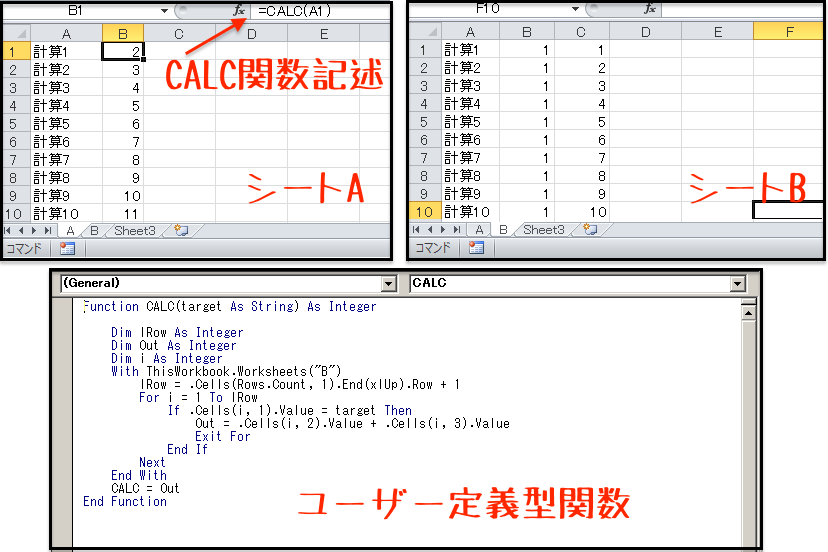Click the If .Cells(i, 1).Value = target line
The image size is (828, 552).
pos(289,410)
